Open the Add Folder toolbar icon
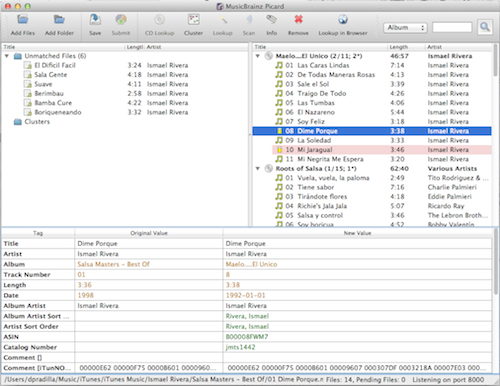500x386 pixels. (x=59, y=20)
